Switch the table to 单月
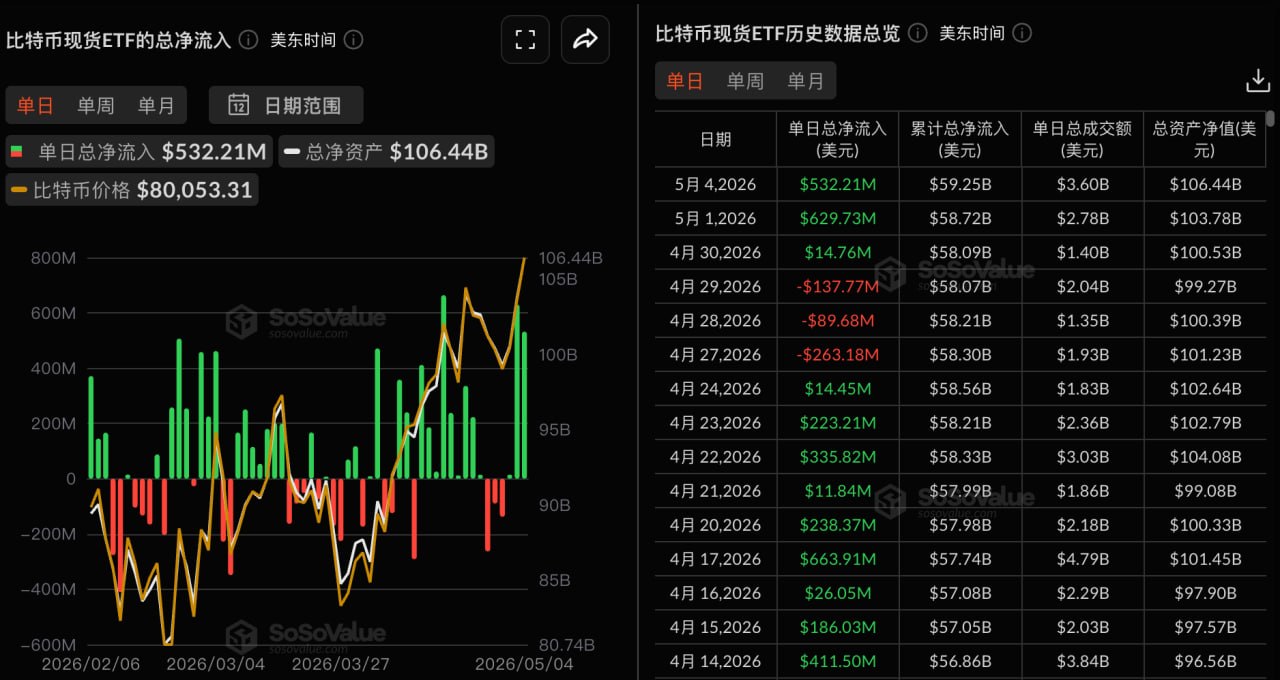Viewport: 1280px width, 680px height. 805,81
